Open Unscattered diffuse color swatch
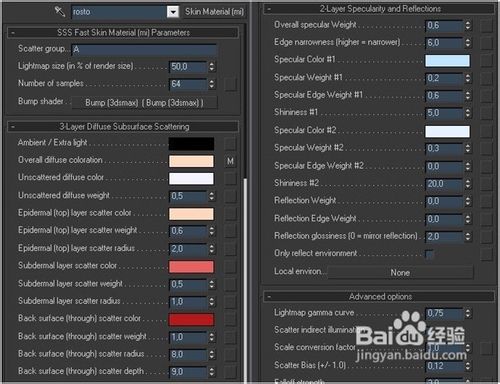This screenshot has width=500, height=384. tap(191, 179)
